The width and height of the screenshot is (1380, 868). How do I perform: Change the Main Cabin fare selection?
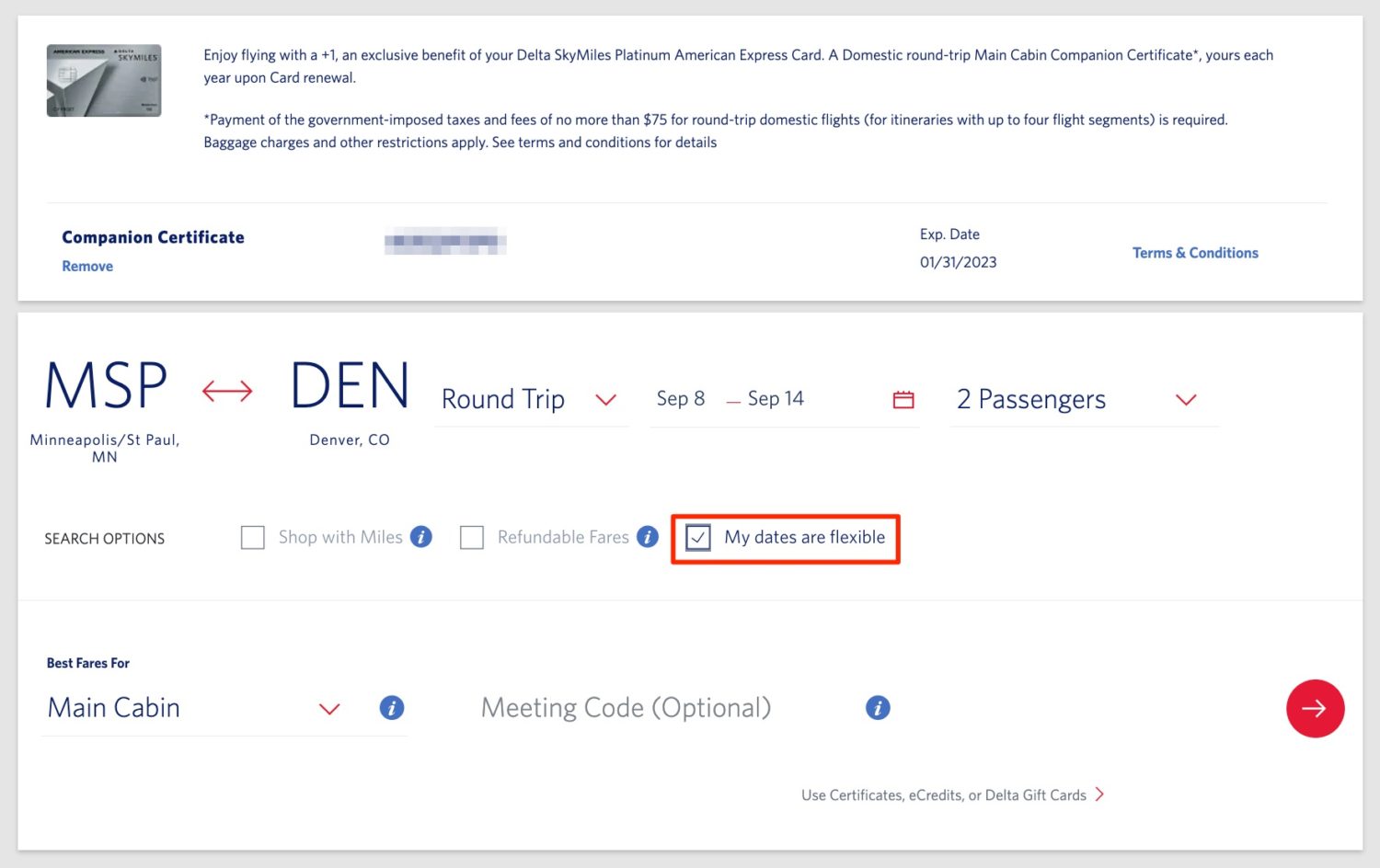(x=328, y=709)
